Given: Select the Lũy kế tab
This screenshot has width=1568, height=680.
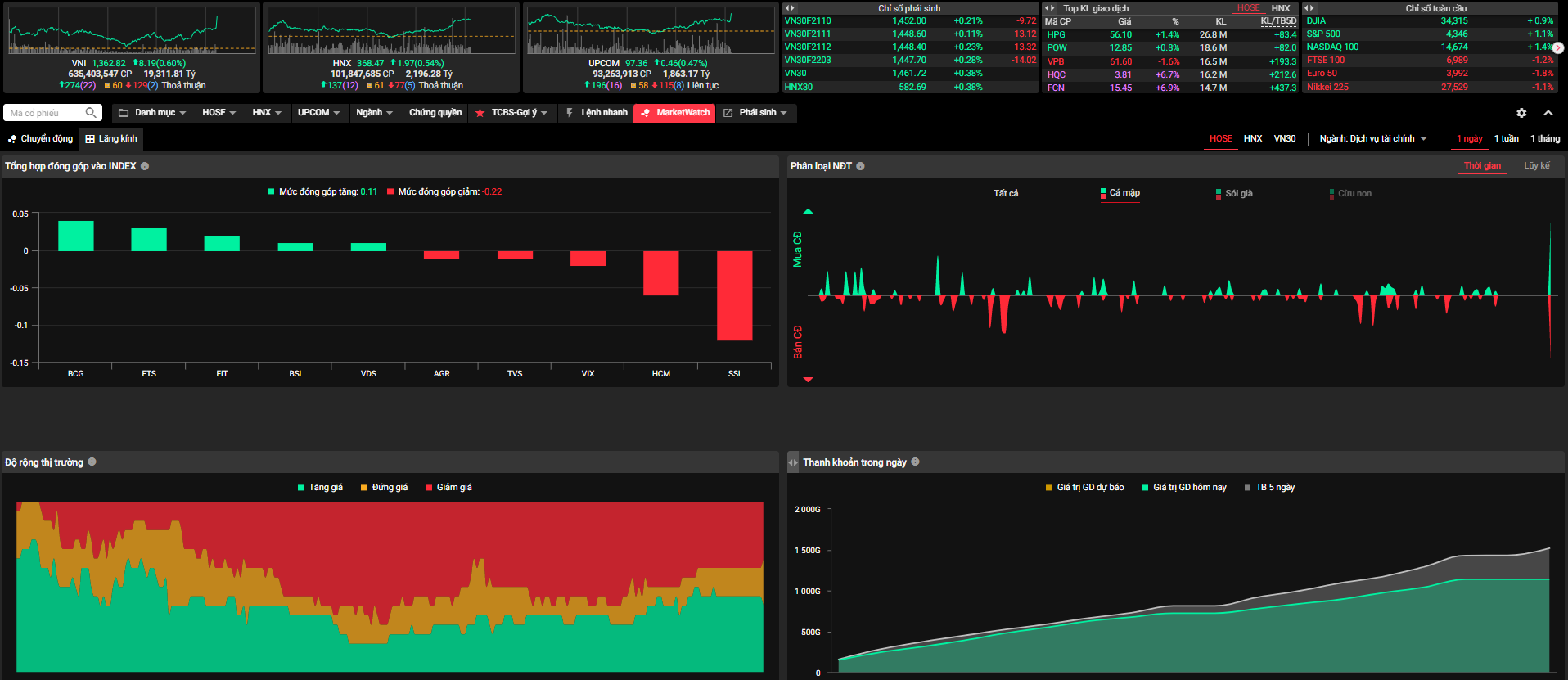Looking at the screenshot, I should (1536, 166).
